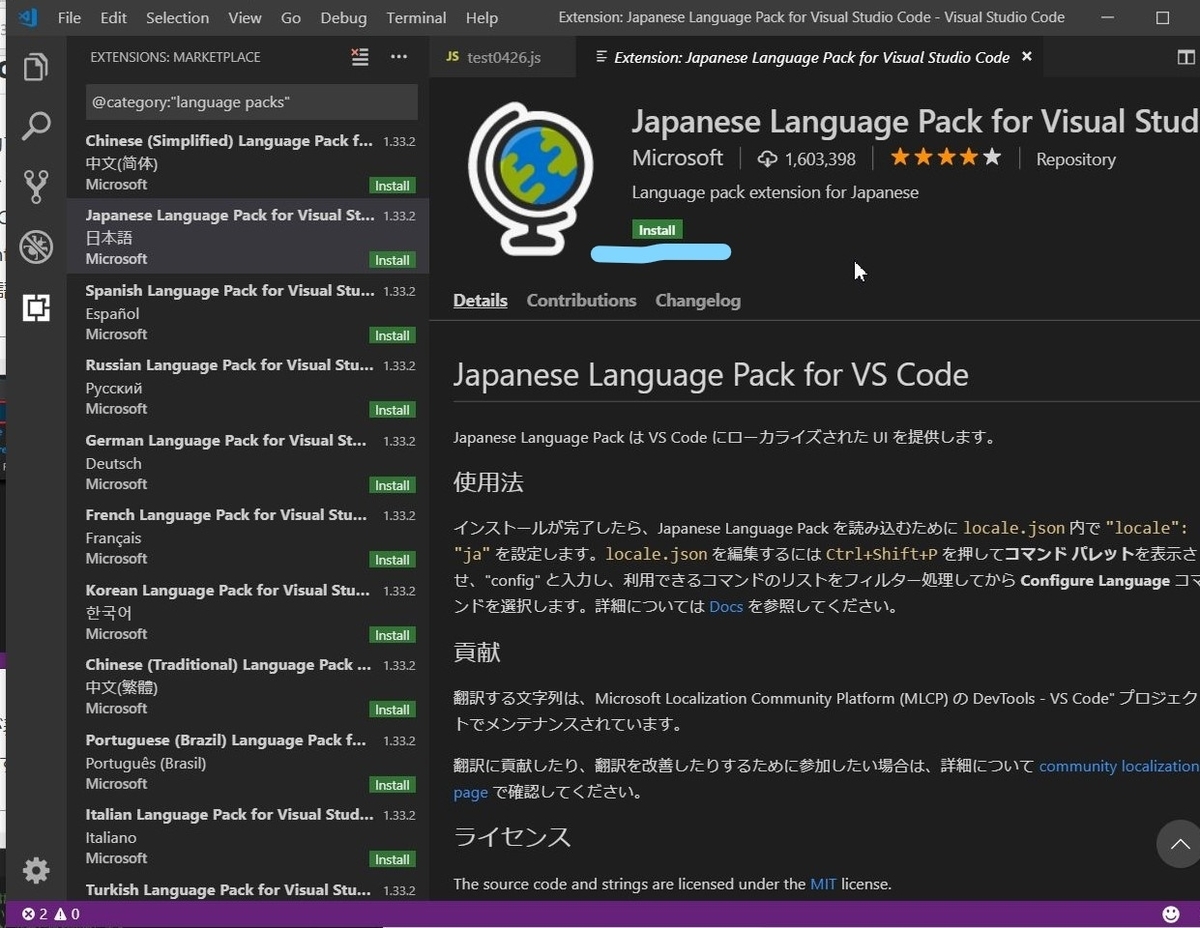
Task: Select Turkish Language Pack list entry
Action: 248,888
